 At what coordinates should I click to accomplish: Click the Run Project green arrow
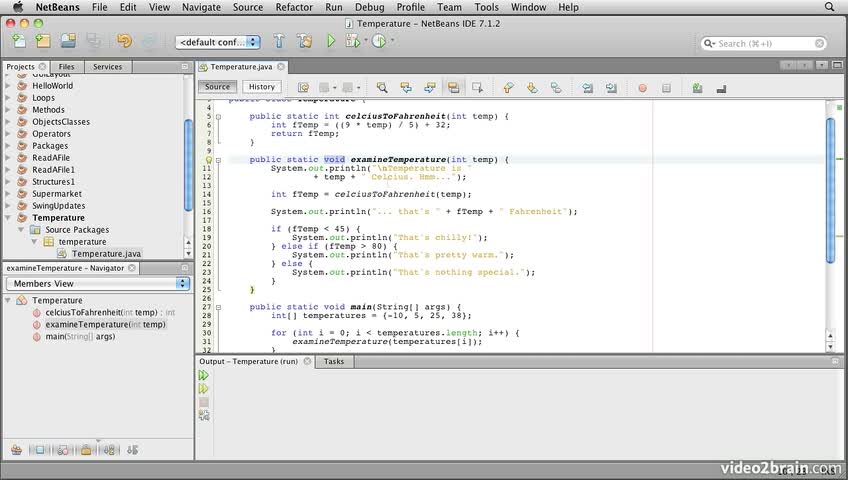[330, 41]
